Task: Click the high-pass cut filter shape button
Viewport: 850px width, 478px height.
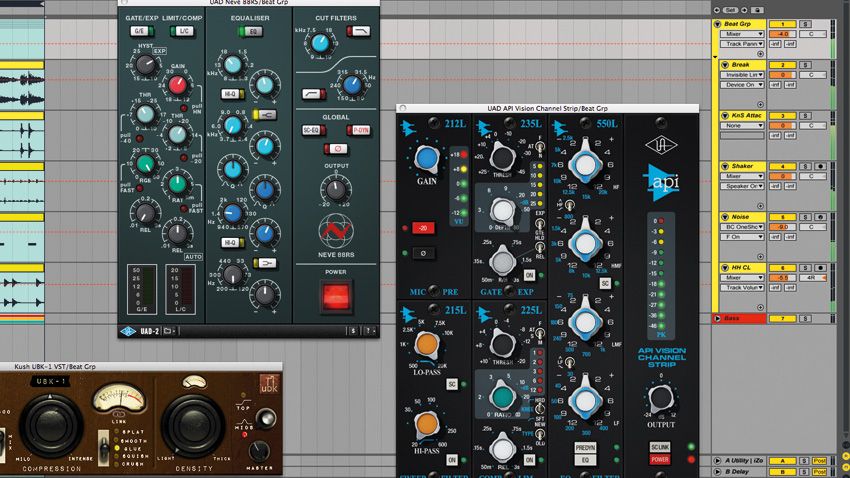Action: [x=313, y=94]
